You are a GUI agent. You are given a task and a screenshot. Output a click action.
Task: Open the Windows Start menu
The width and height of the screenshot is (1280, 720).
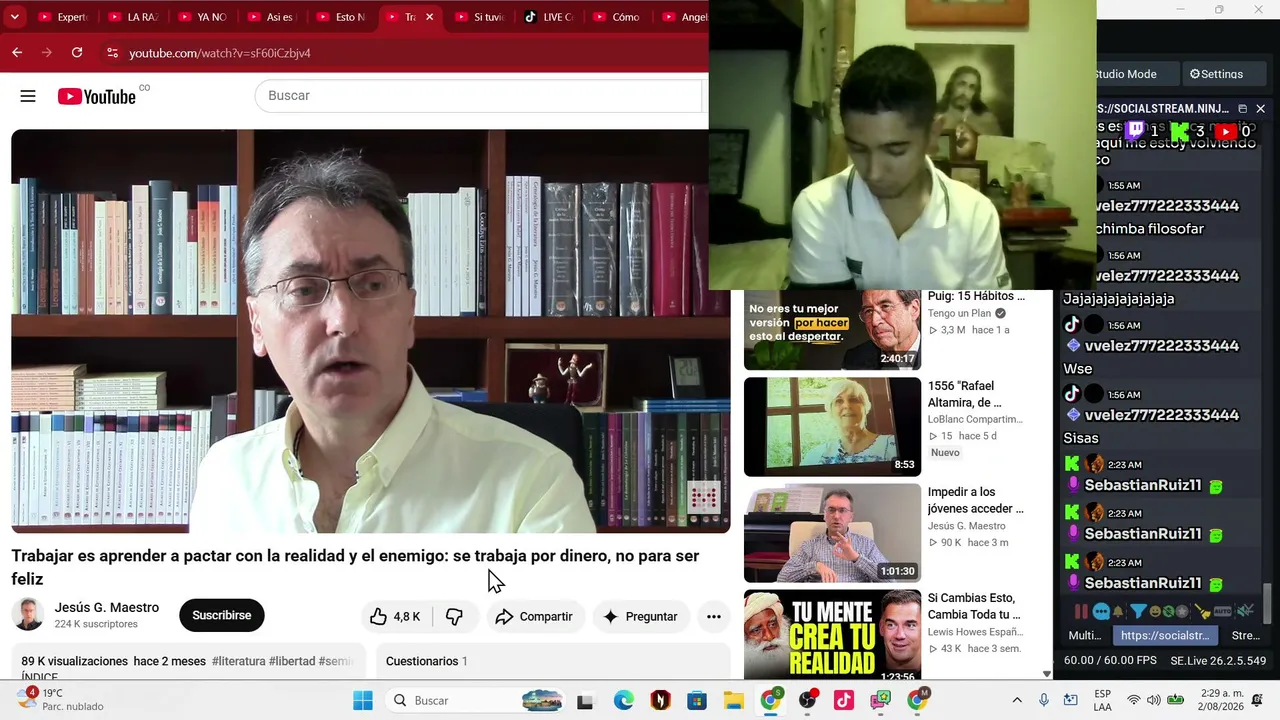(362, 700)
